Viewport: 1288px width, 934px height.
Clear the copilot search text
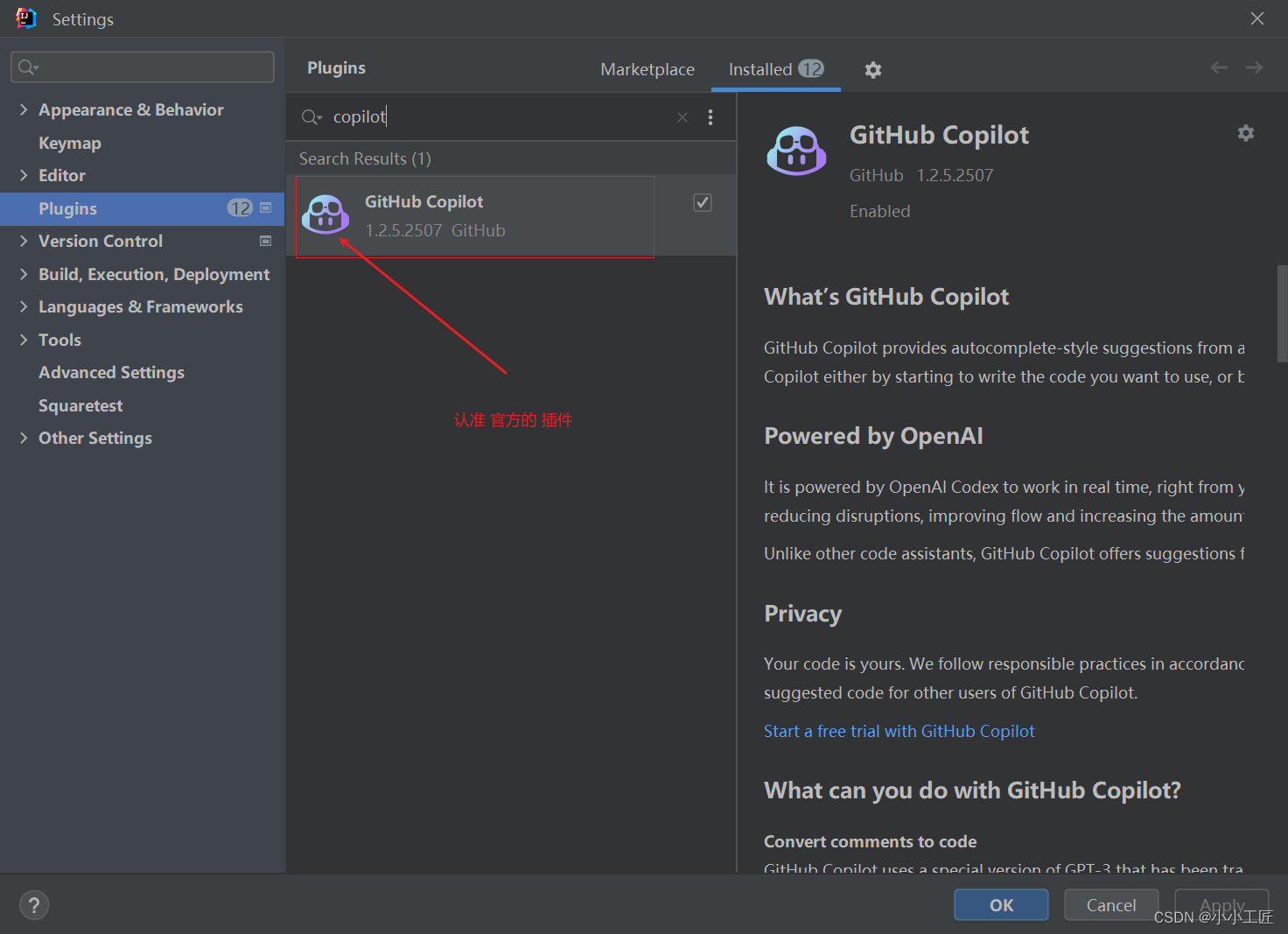point(682,117)
